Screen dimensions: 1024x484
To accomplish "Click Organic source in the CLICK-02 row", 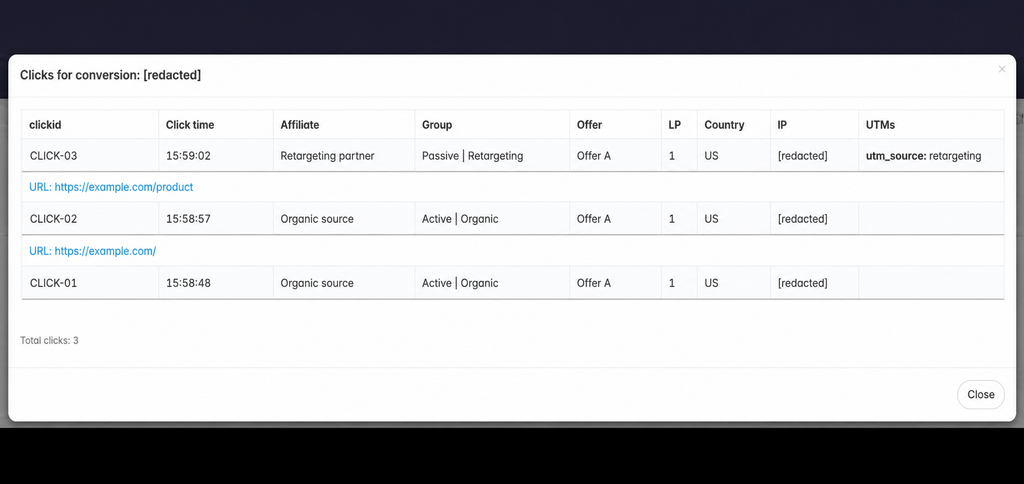I will pos(317,219).
